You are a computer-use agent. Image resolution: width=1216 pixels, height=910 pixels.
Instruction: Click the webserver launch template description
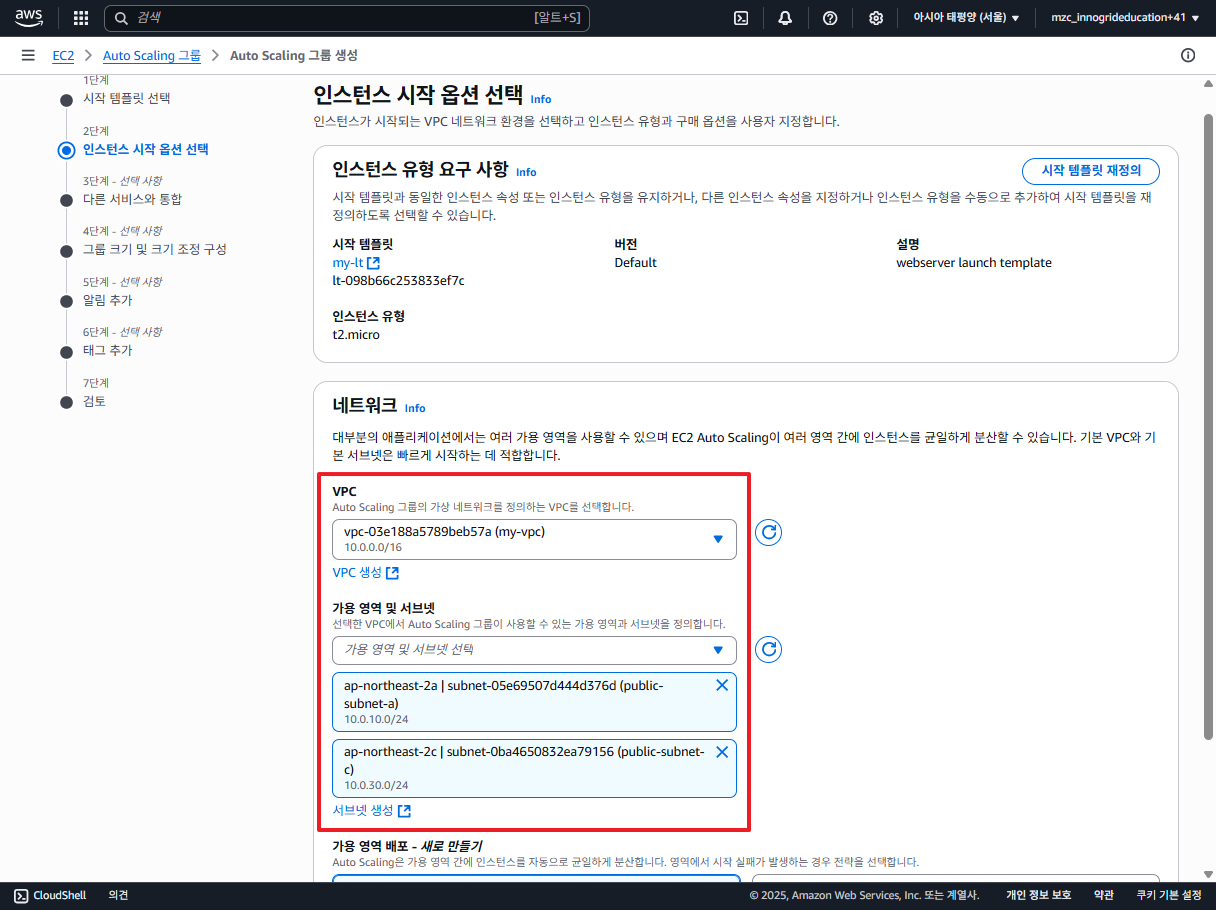point(974,263)
